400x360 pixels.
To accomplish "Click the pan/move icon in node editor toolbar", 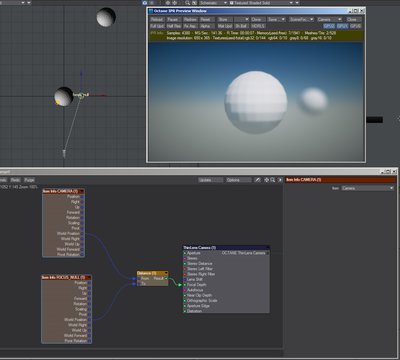I will coord(267,180).
